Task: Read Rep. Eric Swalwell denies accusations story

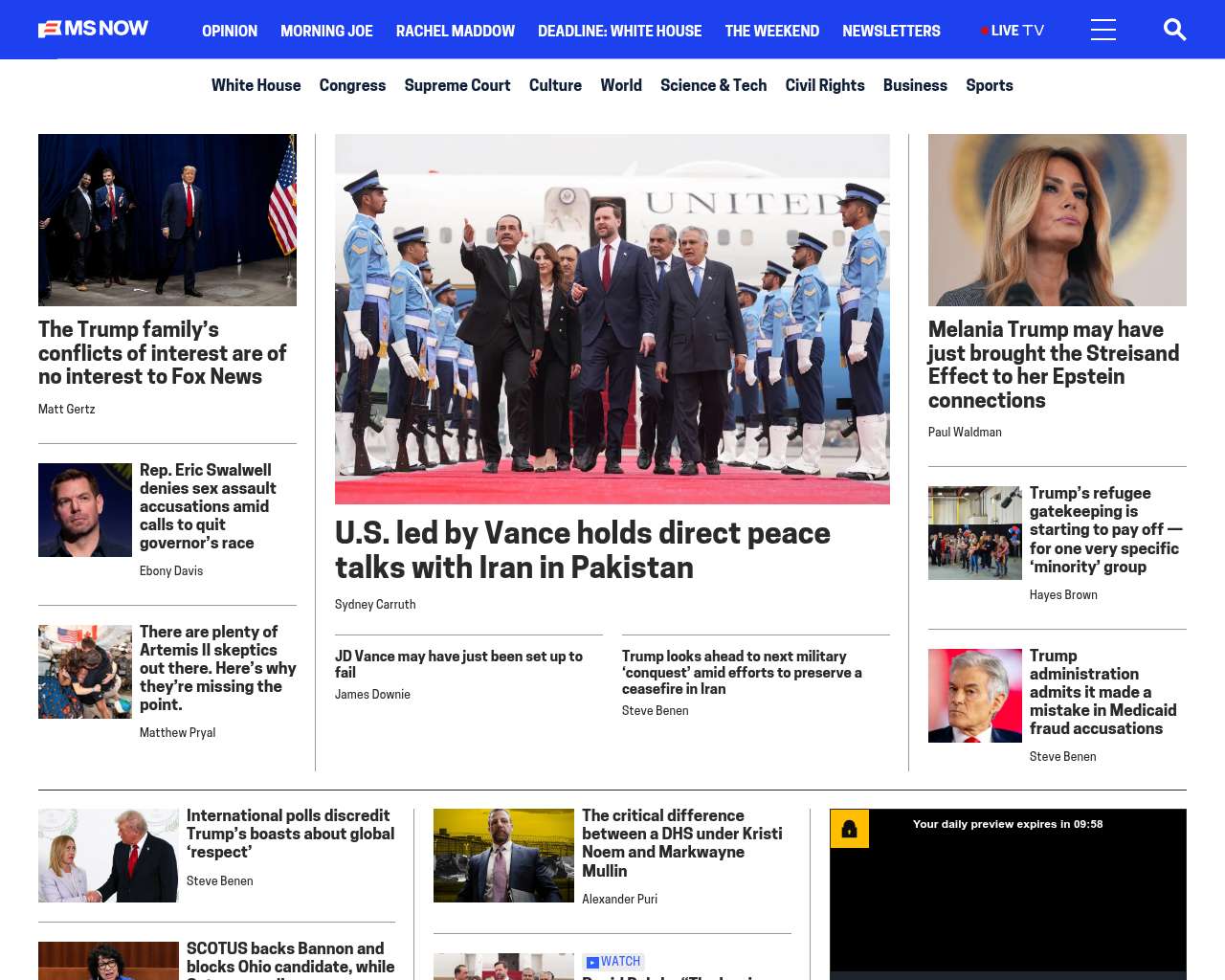Action: coord(208,506)
